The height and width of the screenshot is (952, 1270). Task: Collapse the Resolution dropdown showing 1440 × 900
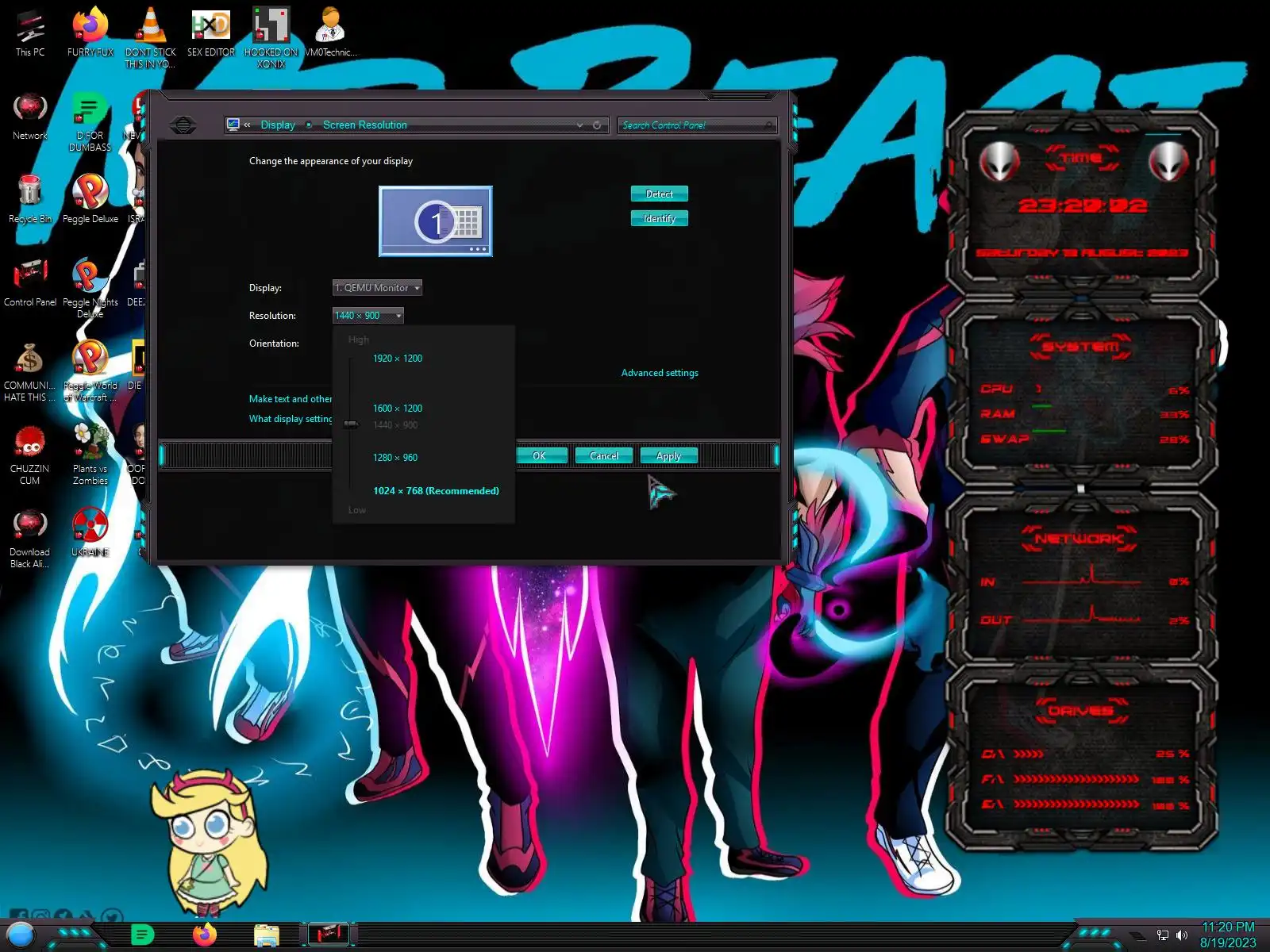click(368, 316)
